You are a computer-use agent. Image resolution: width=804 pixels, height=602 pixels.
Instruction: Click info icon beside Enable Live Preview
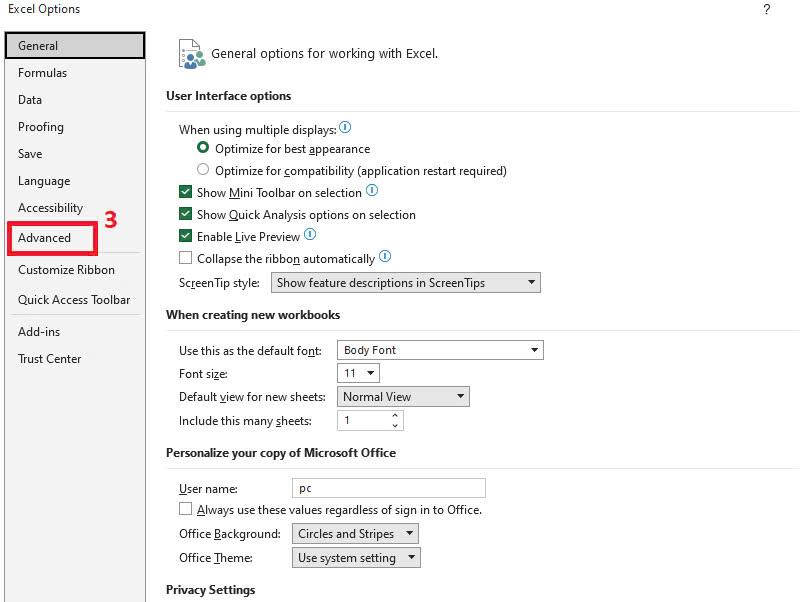click(310, 235)
